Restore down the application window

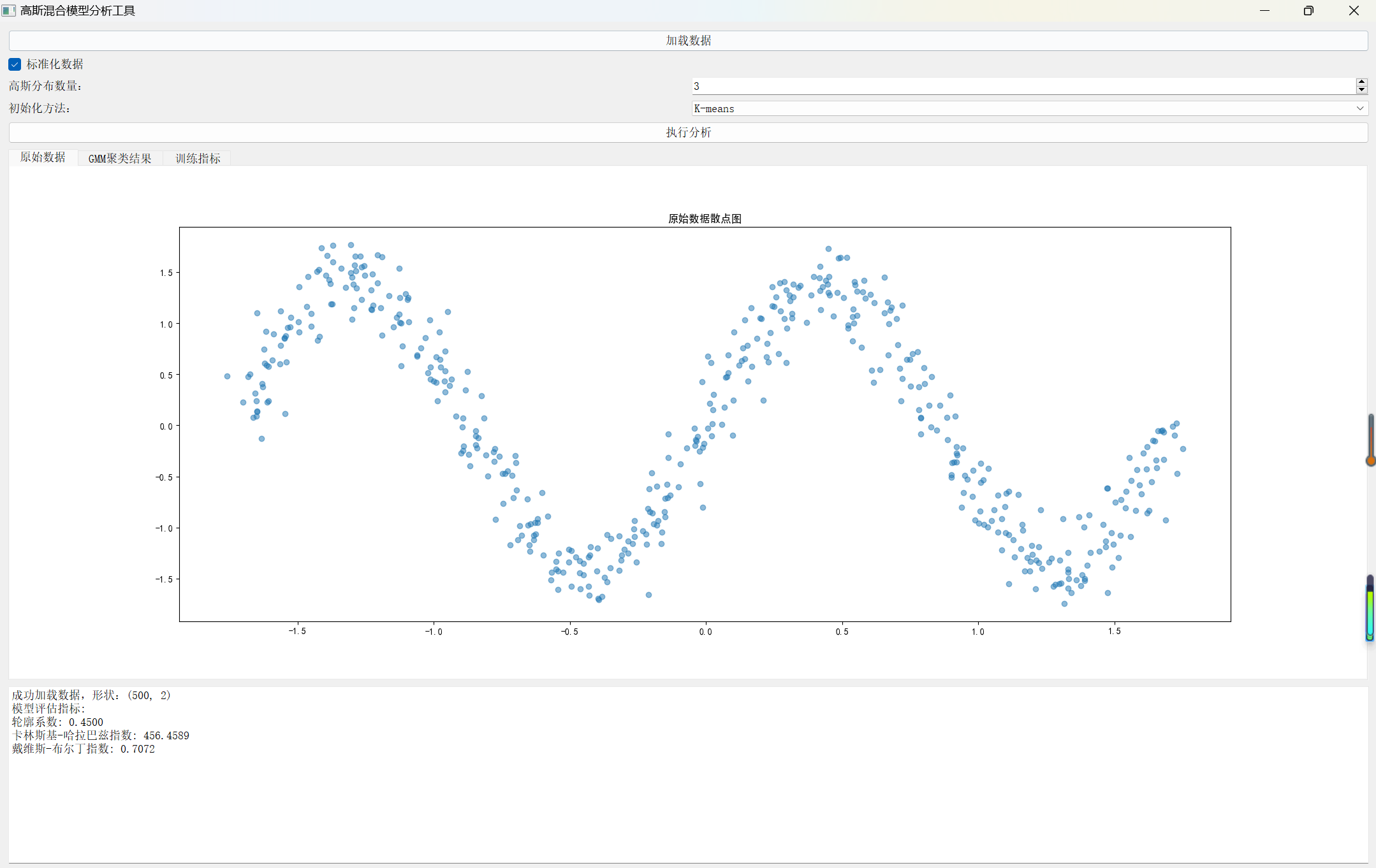pyautogui.click(x=1308, y=10)
